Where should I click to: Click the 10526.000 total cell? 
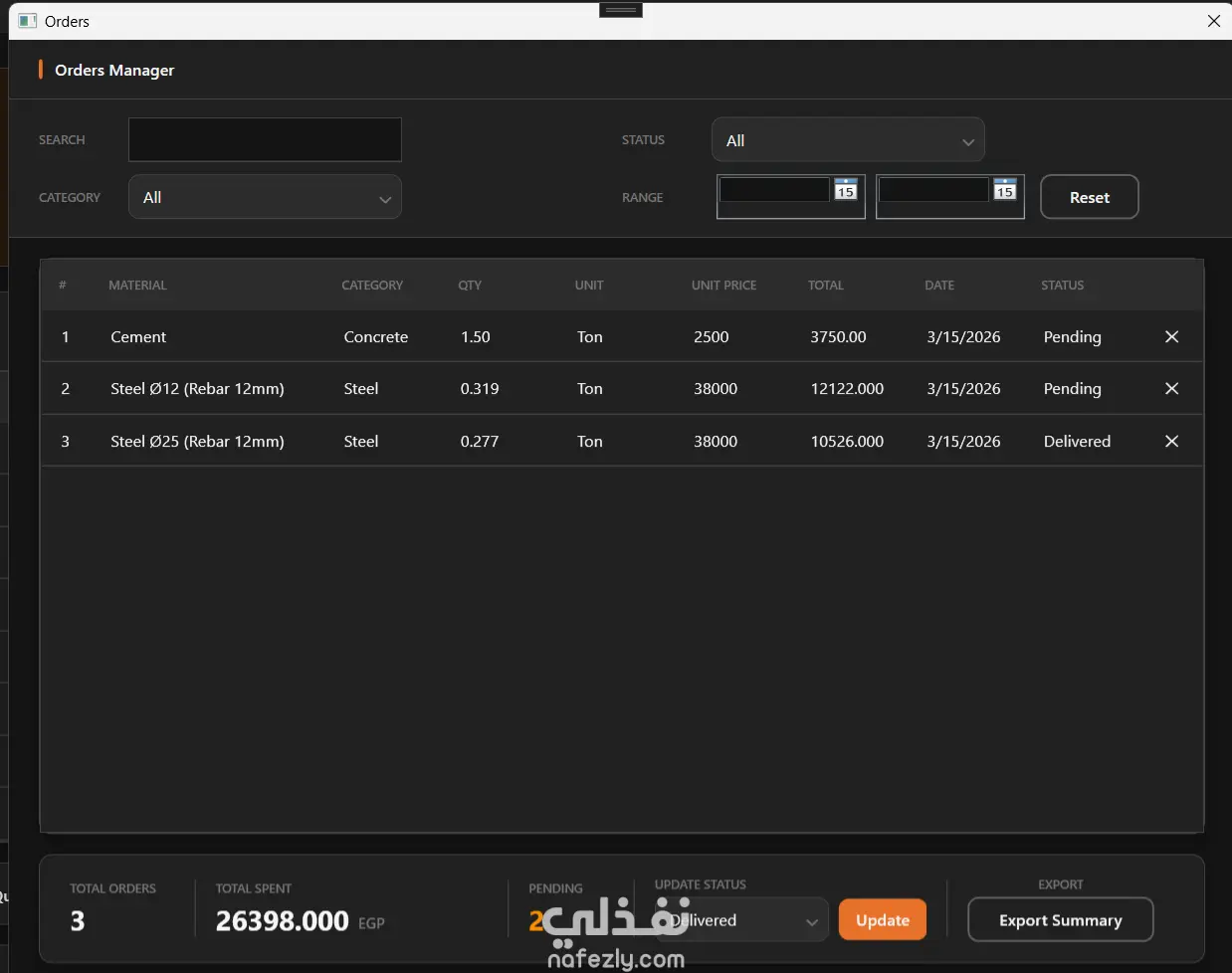pyautogui.click(x=847, y=442)
